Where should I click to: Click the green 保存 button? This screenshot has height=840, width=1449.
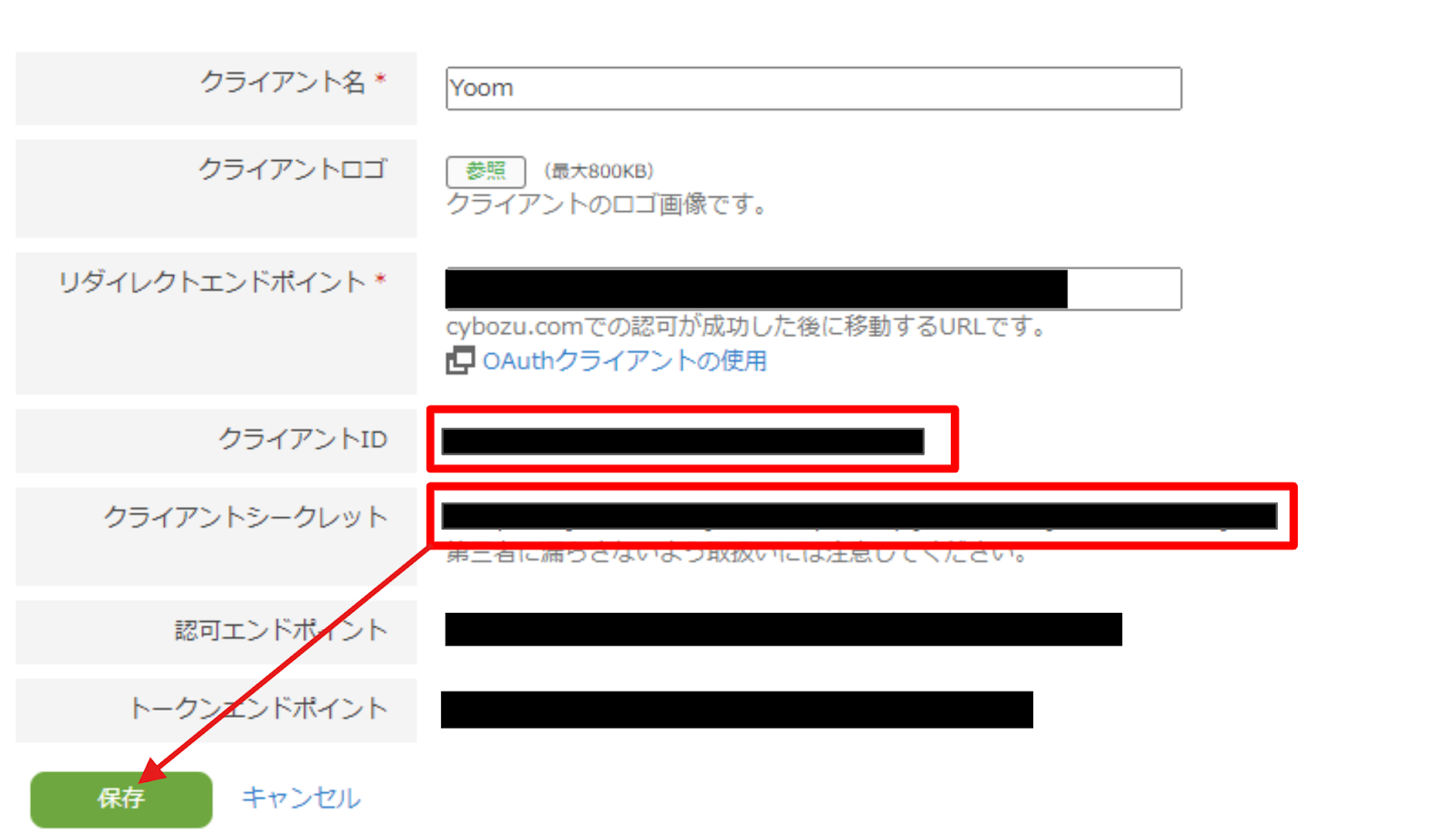121,799
